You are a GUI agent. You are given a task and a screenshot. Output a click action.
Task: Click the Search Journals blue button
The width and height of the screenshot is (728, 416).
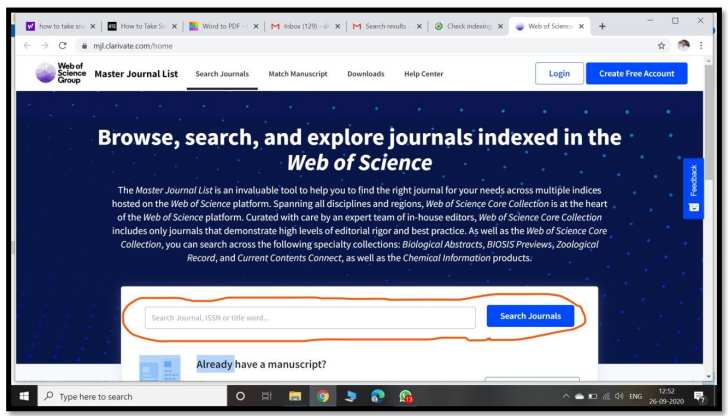pos(530,317)
